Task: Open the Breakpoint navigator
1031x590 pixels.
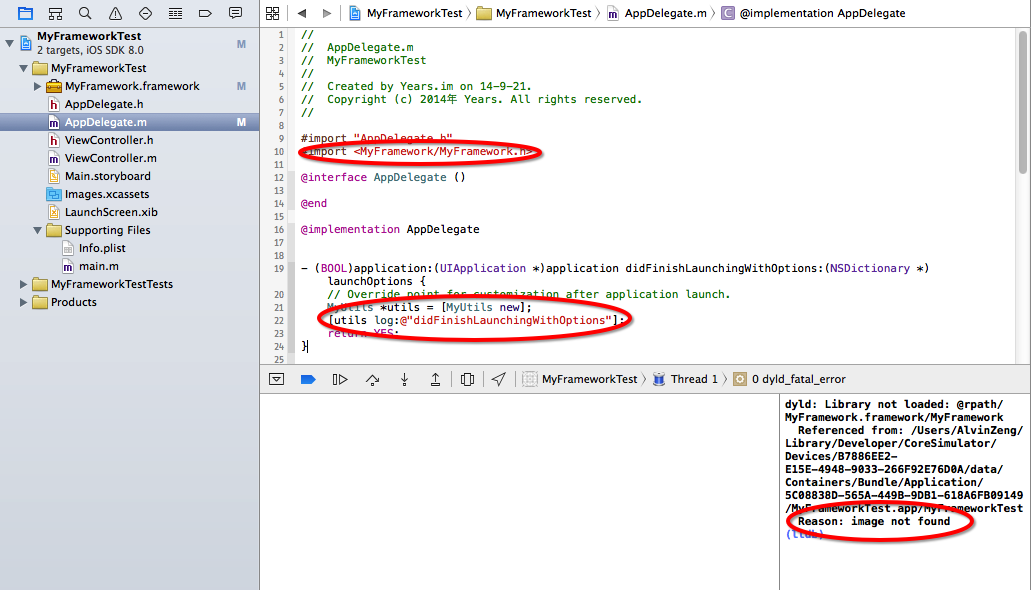Action: click(x=205, y=13)
